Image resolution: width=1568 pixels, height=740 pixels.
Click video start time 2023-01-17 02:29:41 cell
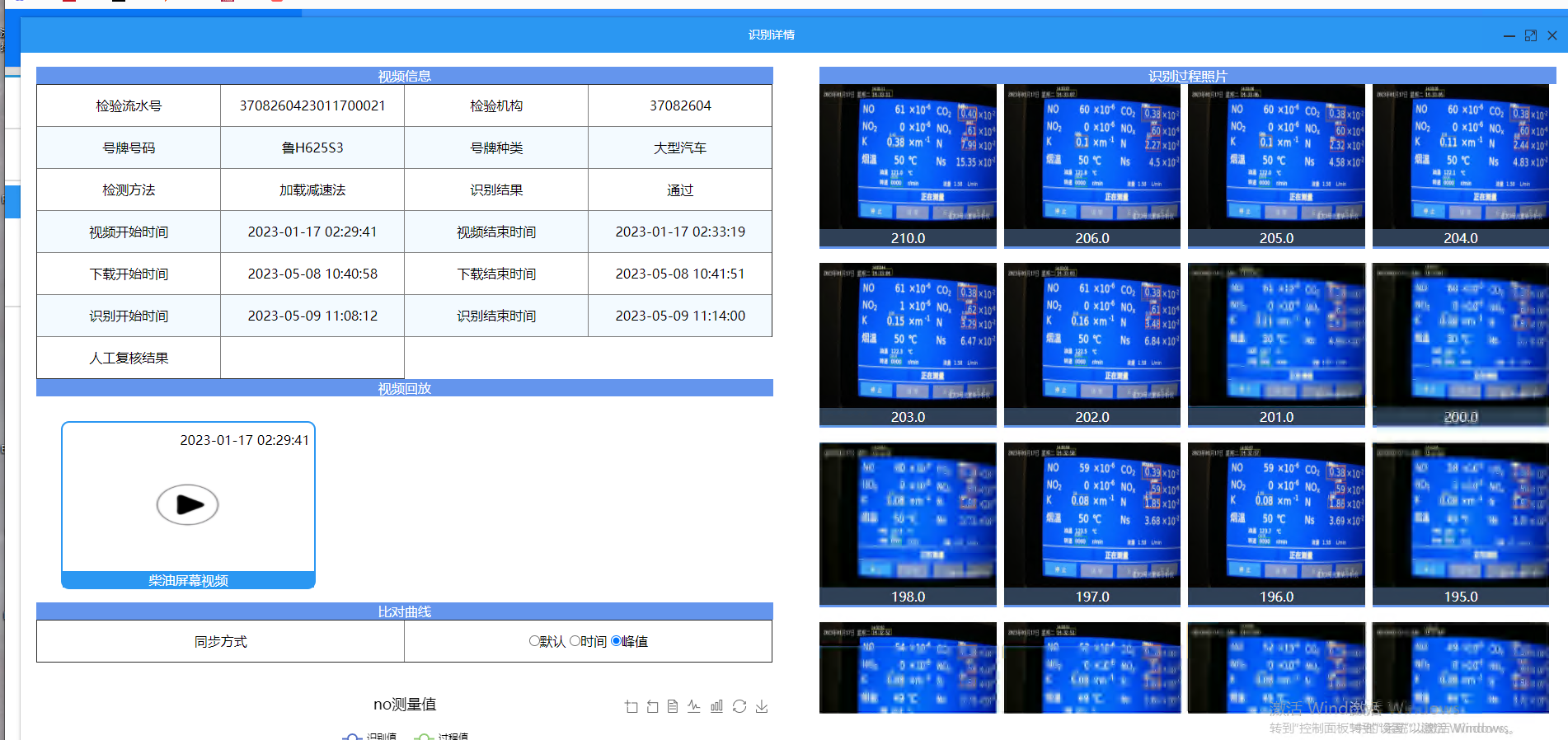(x=312, y=232)
